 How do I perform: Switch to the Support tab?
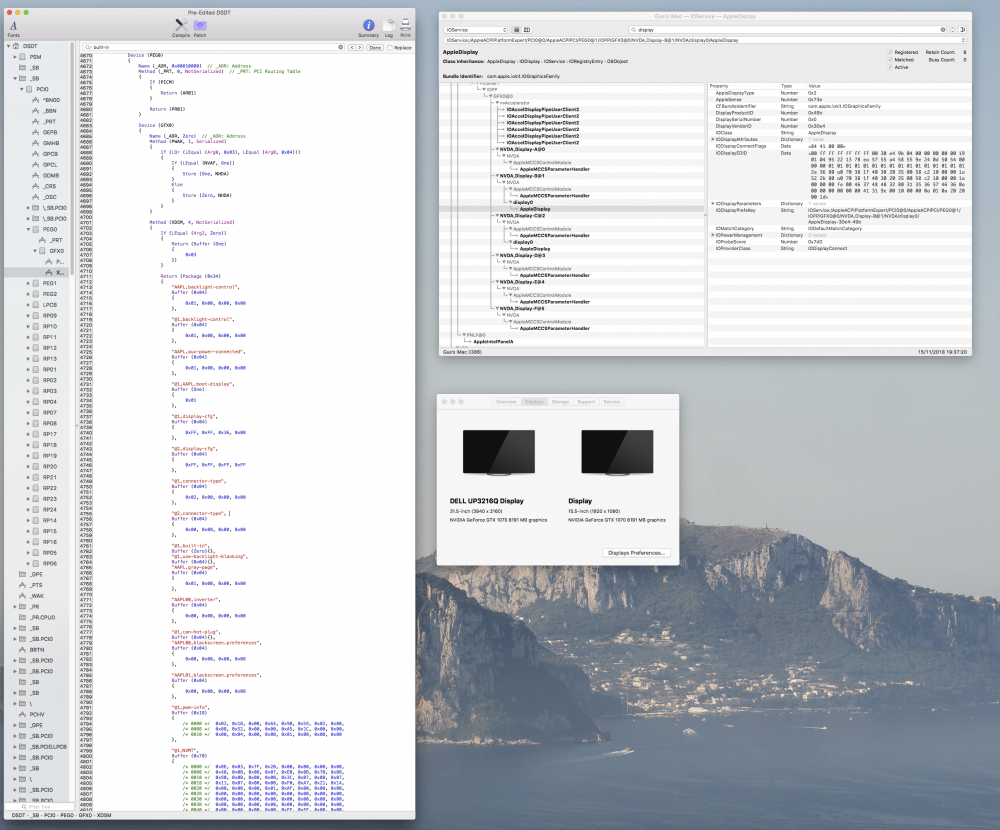point(586,402)
